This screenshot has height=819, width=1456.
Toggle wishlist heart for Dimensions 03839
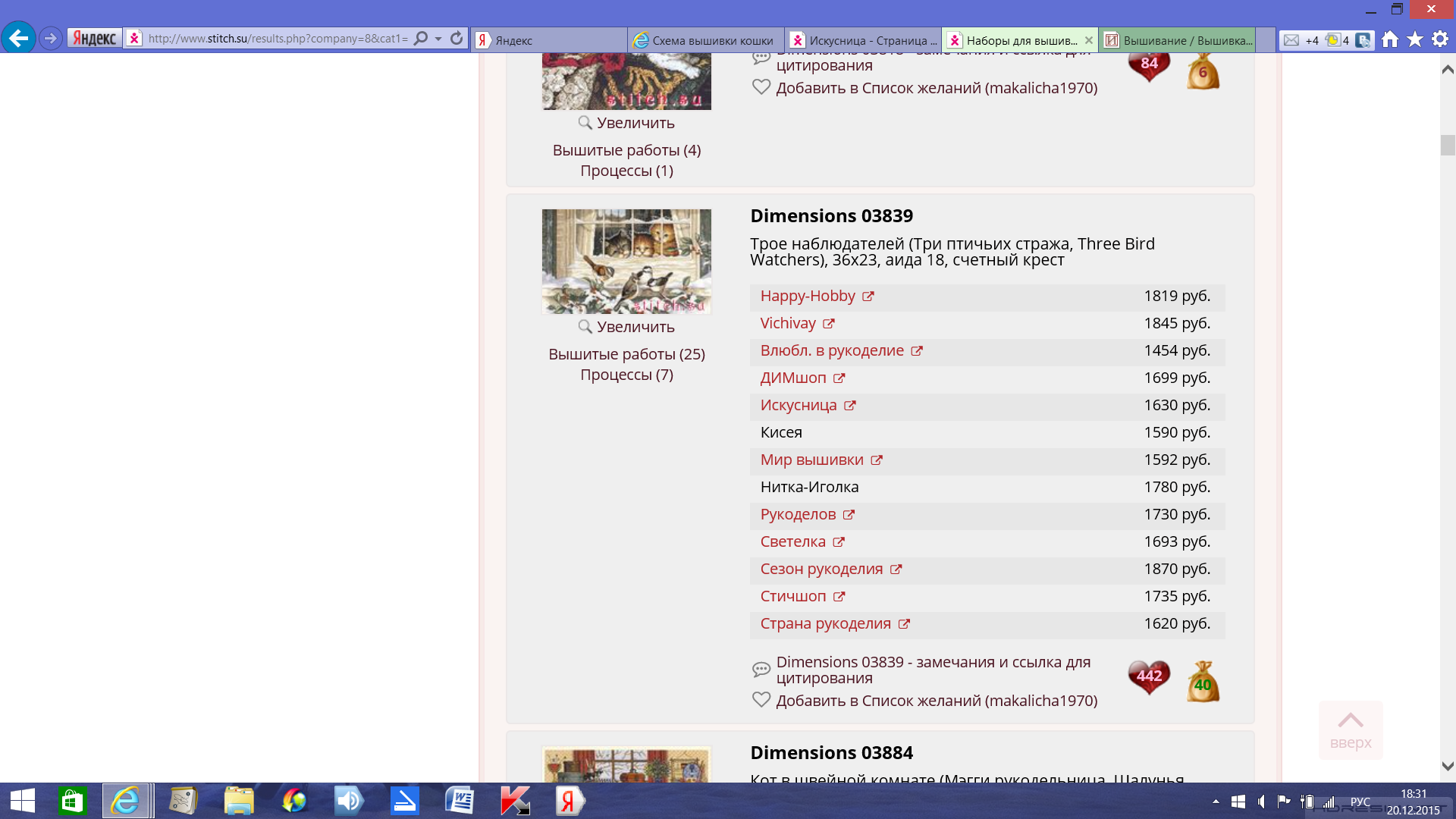pyautogui.click(x=761, y=700)
